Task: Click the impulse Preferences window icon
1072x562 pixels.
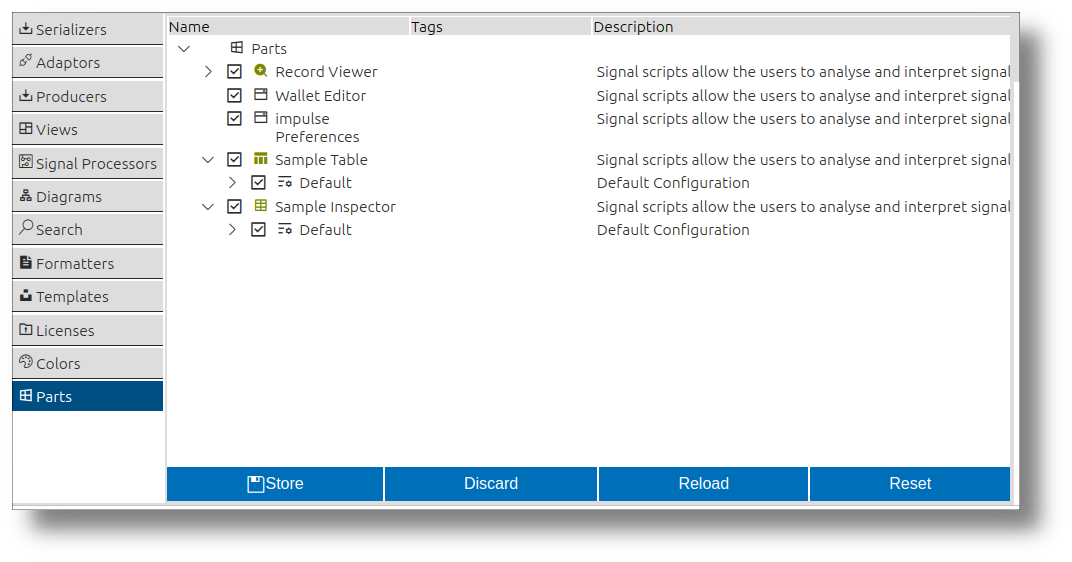Action: click(260, 118)
